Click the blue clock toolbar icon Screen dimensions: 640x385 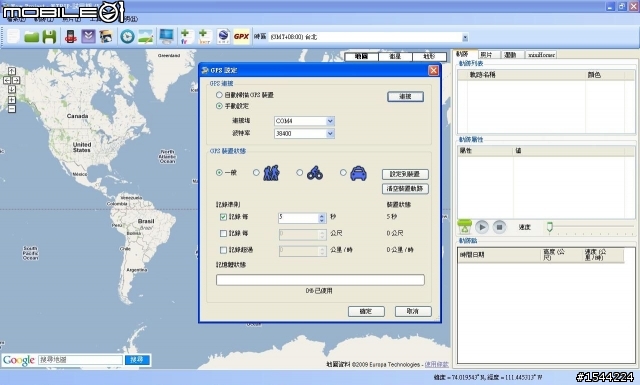(x=127, y=37)
